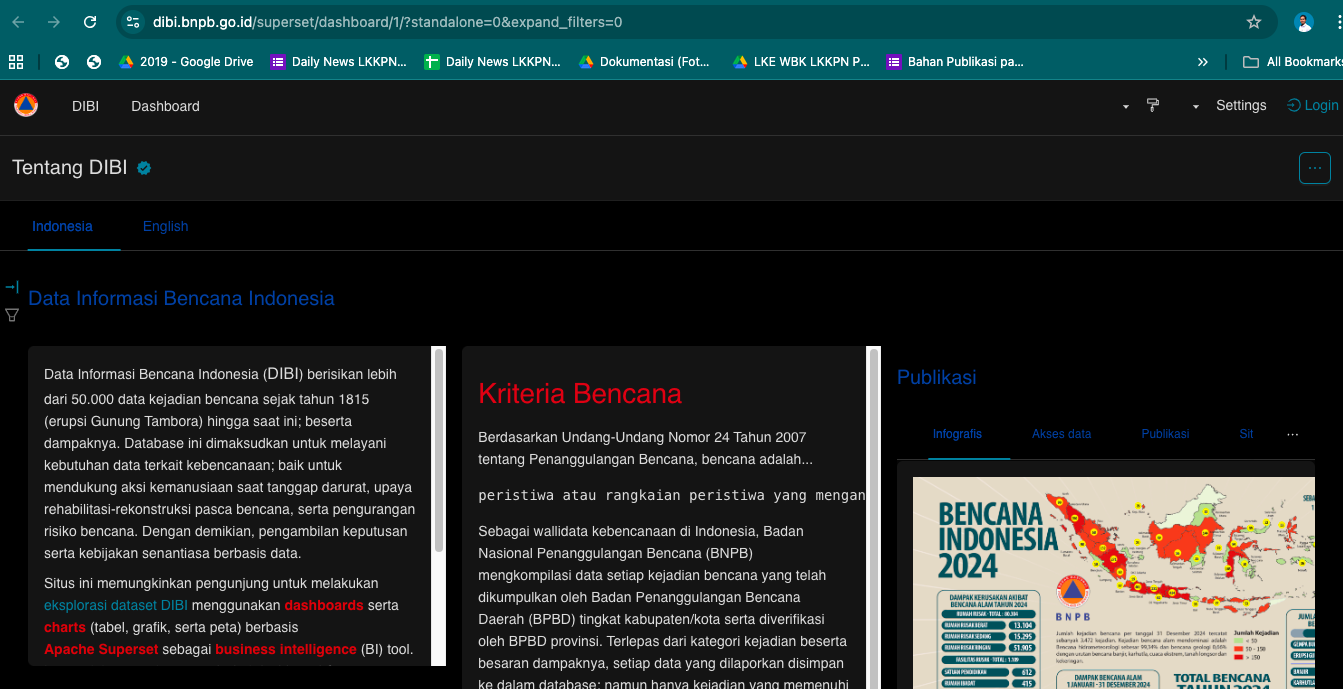Switch to the English tab
This screenshot has height=689, width=1343.
[x=165, y=226]
